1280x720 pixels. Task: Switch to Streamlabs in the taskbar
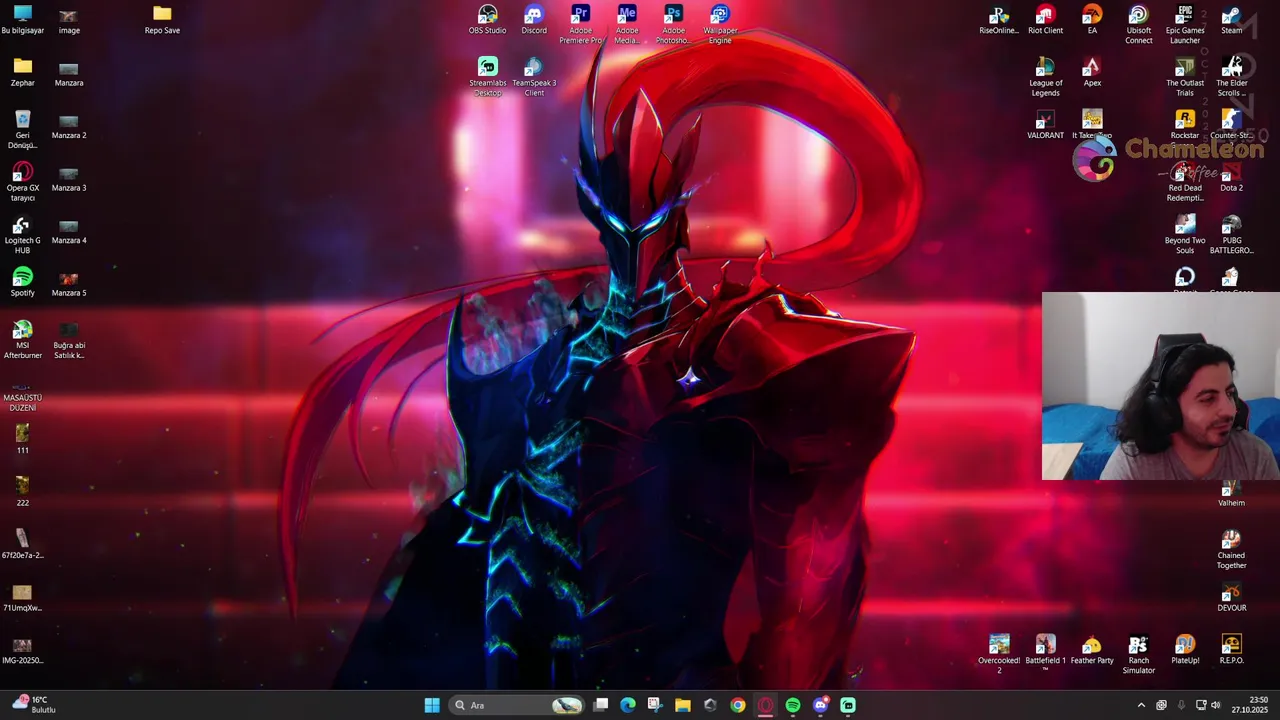click(848, 705)
